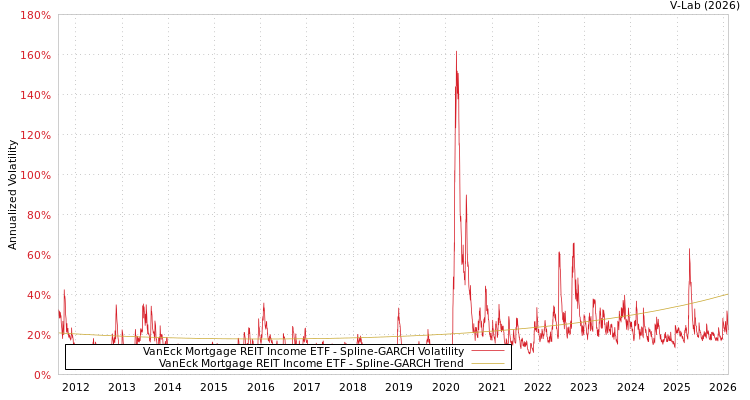Click the Spline-GARCH Volatility legend entry
750x400 pixels.
click(x=303, y=352)
